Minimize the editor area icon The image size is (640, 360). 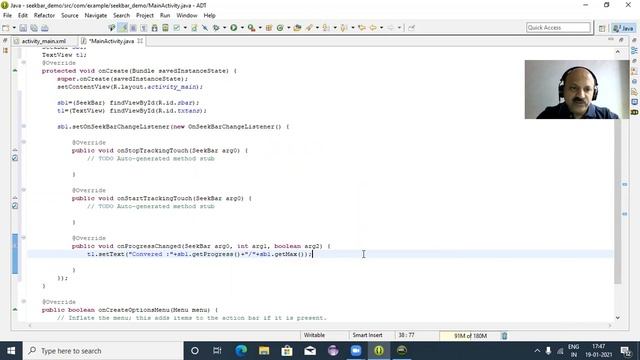click(611, 40)
